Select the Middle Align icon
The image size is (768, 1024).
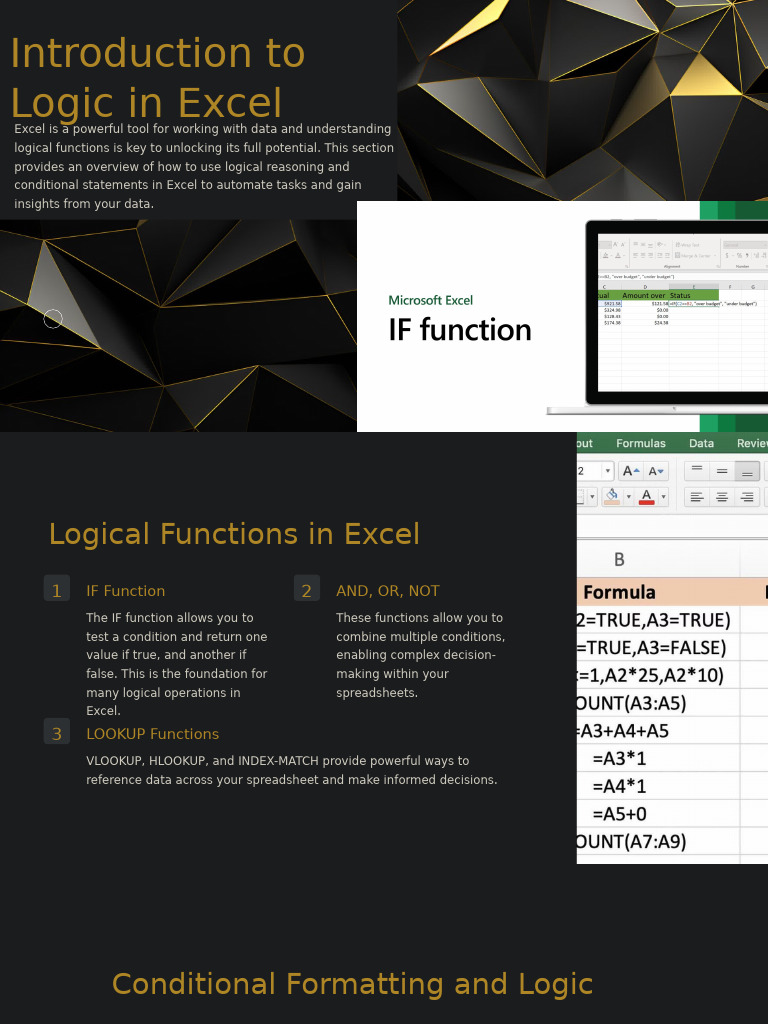(722, 471)
